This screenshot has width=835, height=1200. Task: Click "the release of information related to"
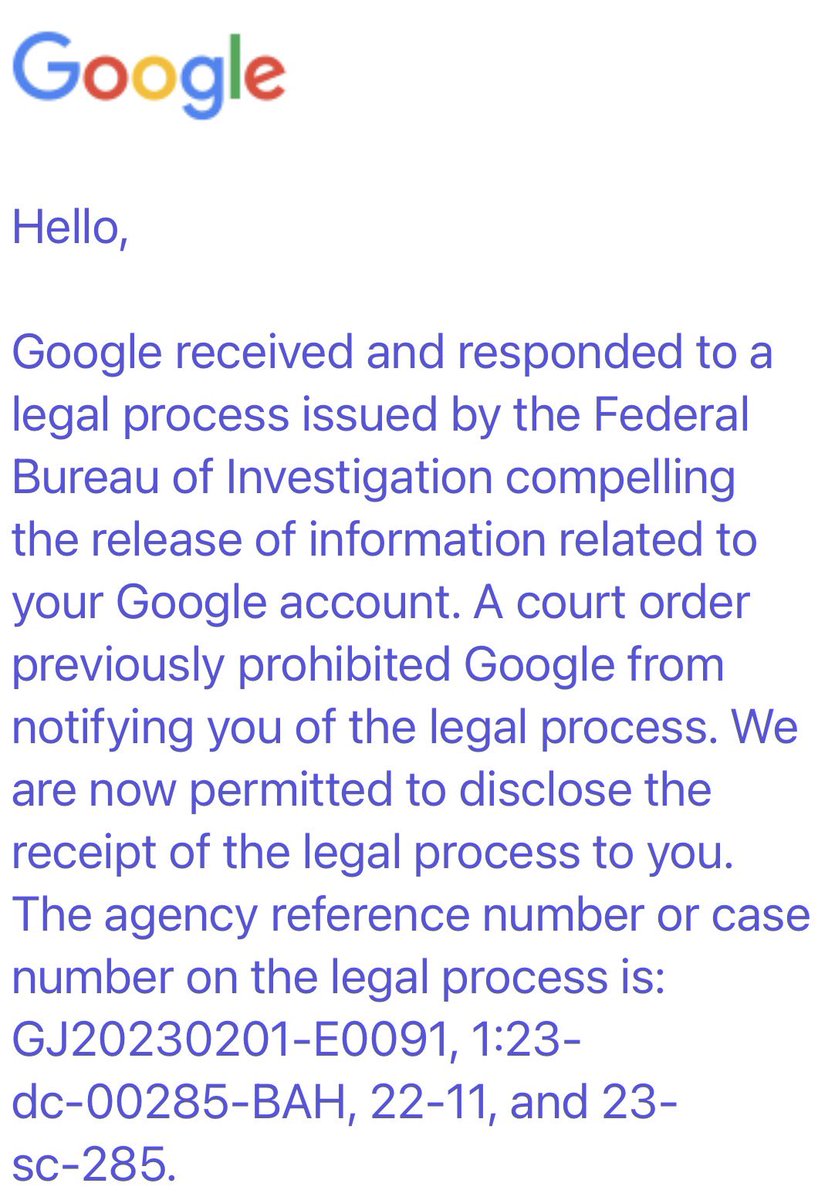(x=384, y=540)
